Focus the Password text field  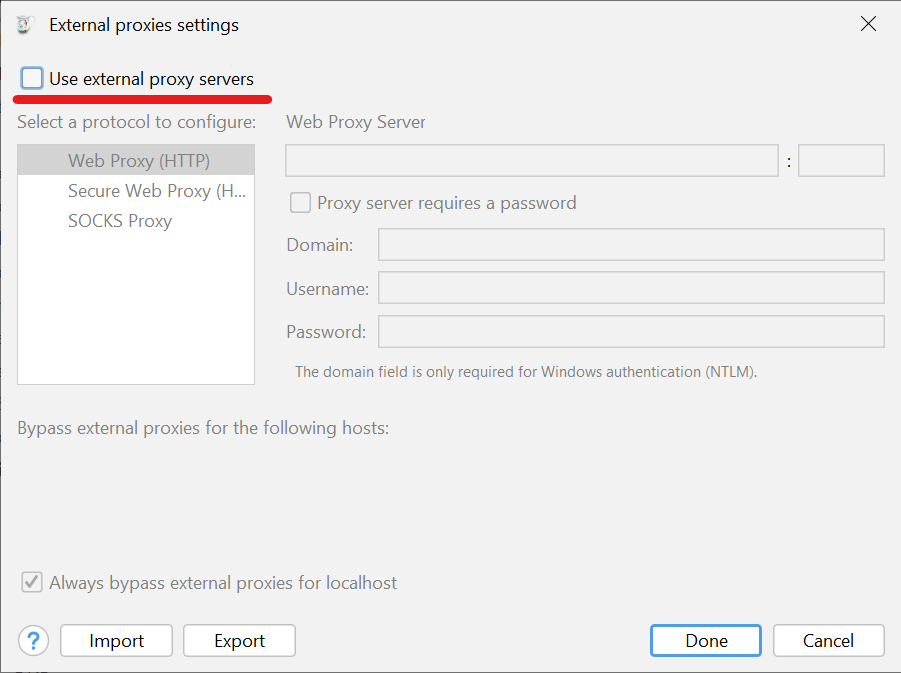click(x=630, y=331)
